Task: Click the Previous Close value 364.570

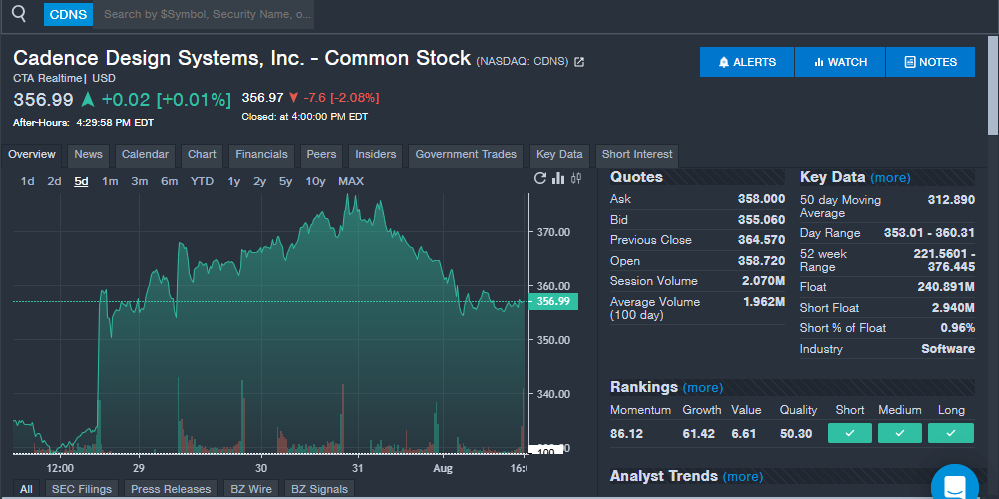Action: (761, 240)
